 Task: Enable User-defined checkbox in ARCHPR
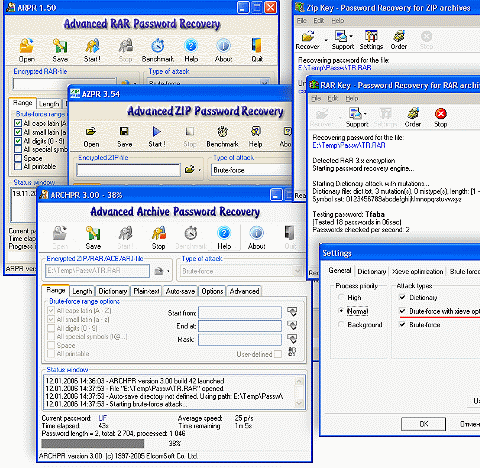278,354
